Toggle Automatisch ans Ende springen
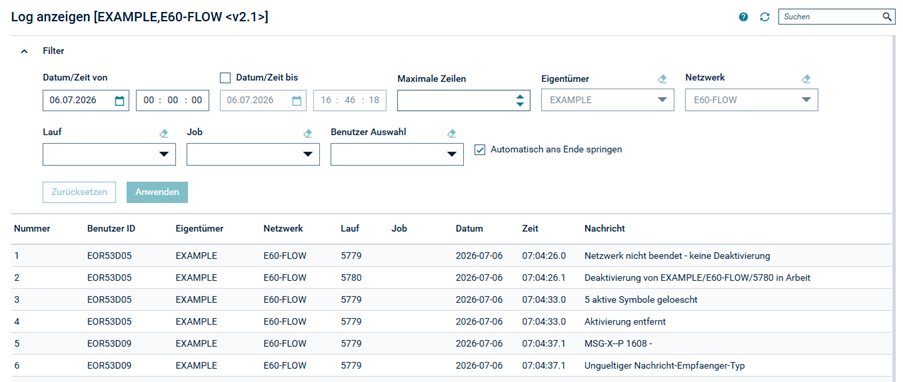 click(x=479, y=149)
